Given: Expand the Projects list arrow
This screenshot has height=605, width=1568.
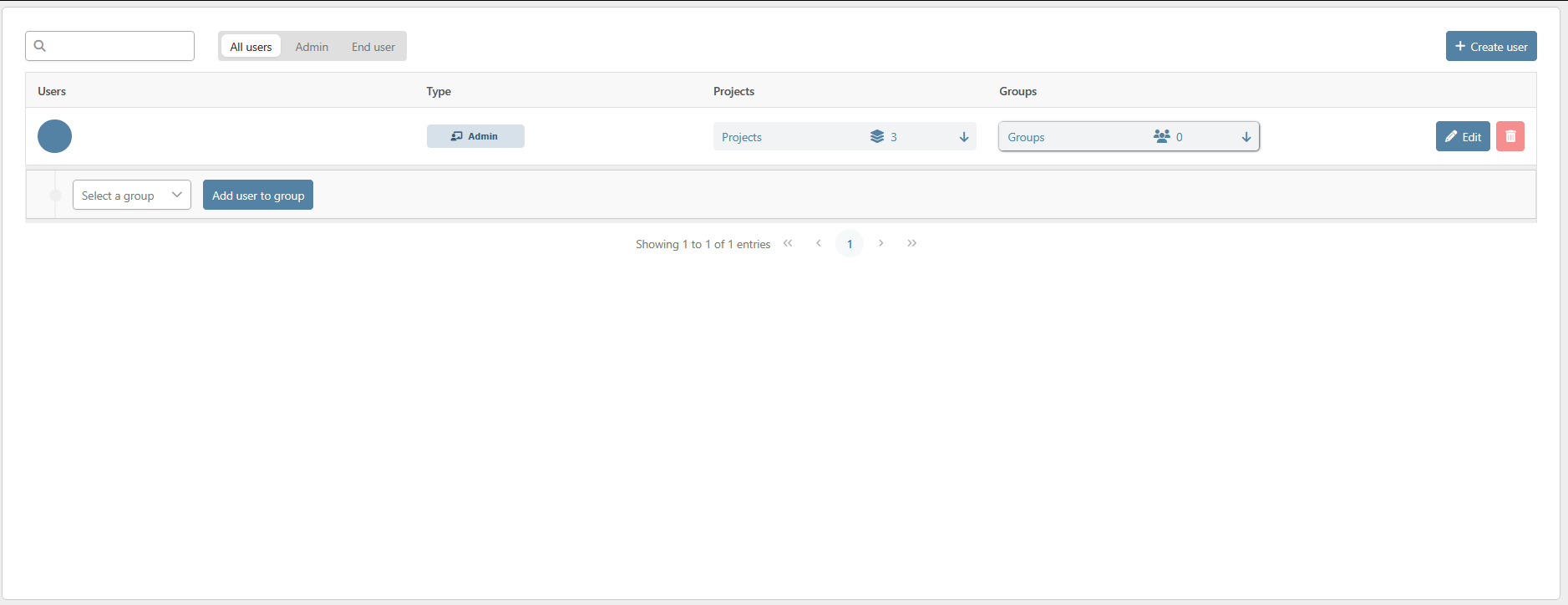Looking at the screenshot, I should tap(963, 137).
